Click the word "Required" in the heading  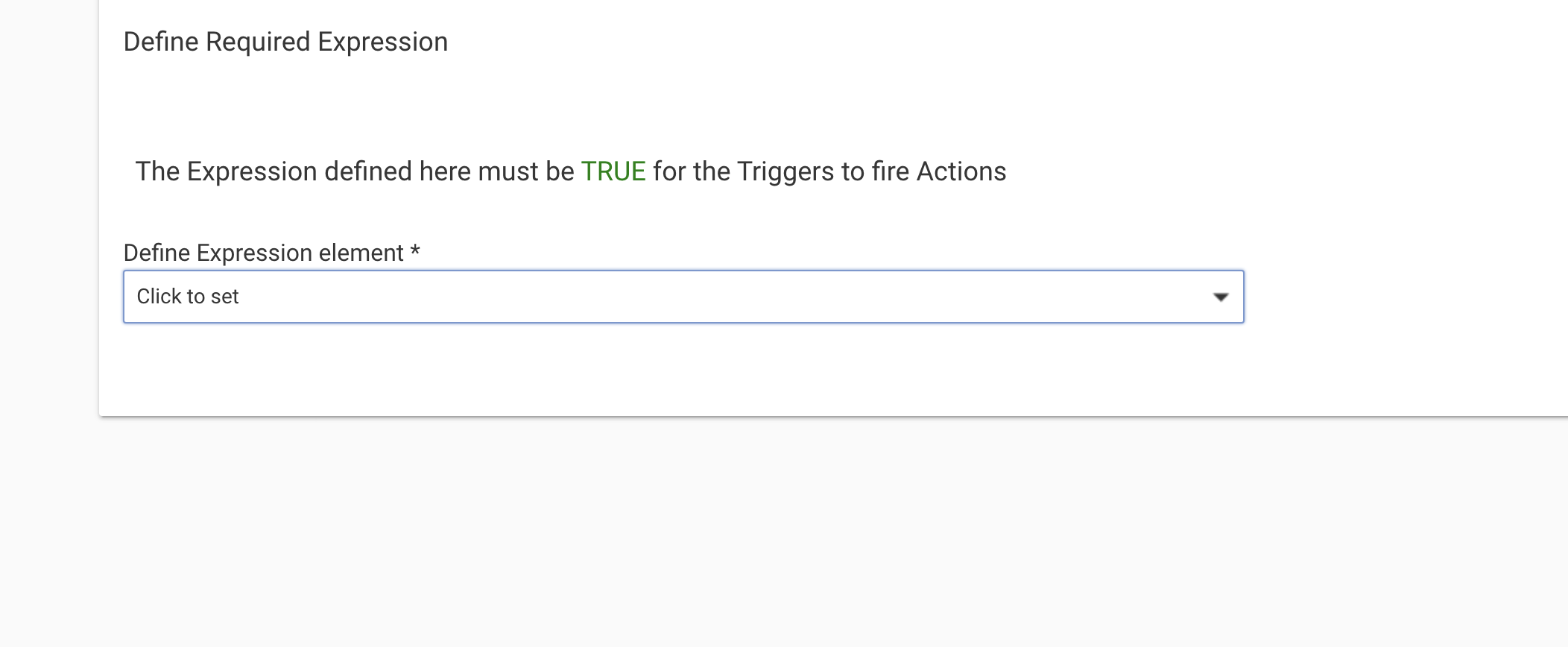click(258, 42)
